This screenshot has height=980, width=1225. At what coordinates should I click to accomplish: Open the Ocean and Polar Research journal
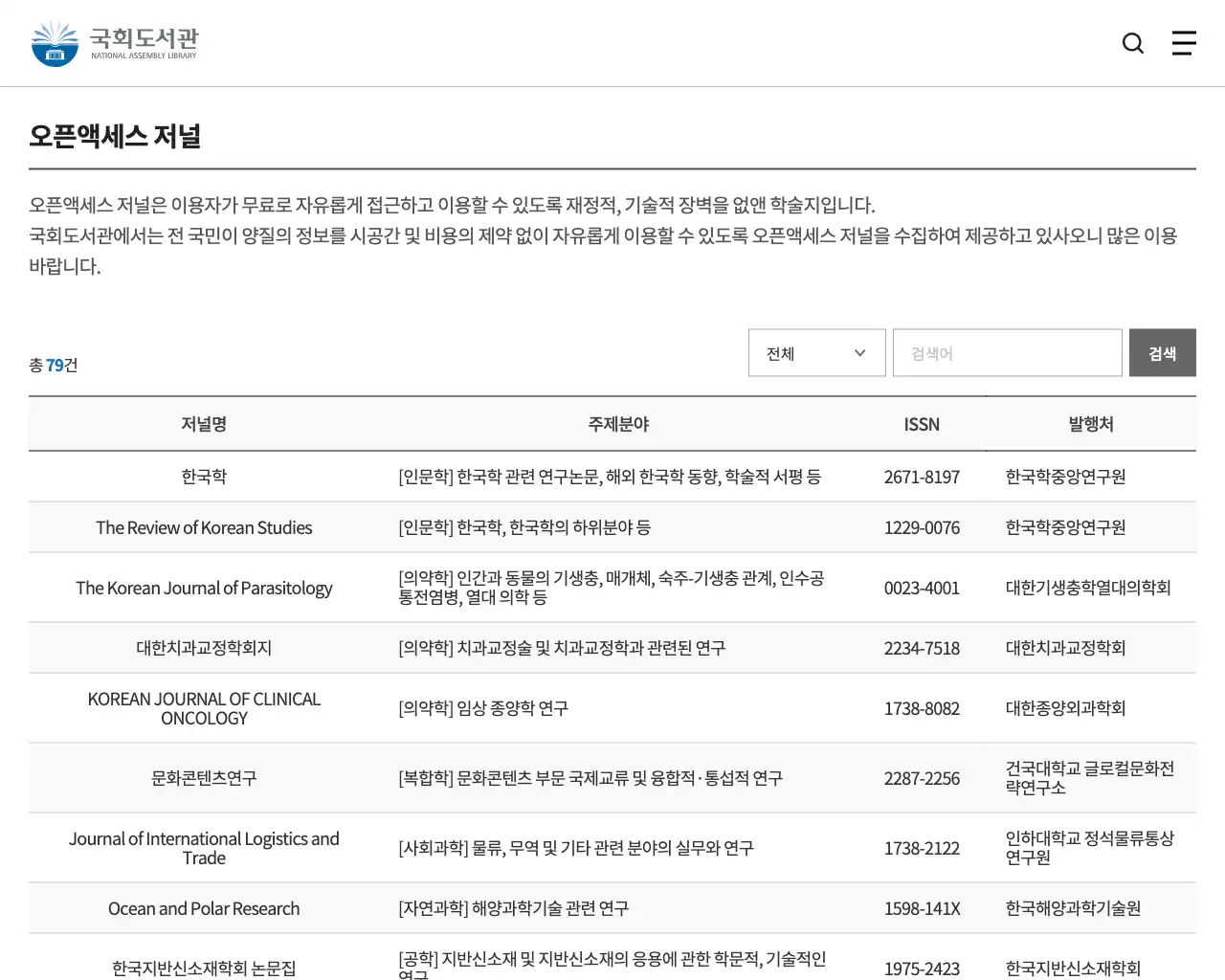coord(204,907)
